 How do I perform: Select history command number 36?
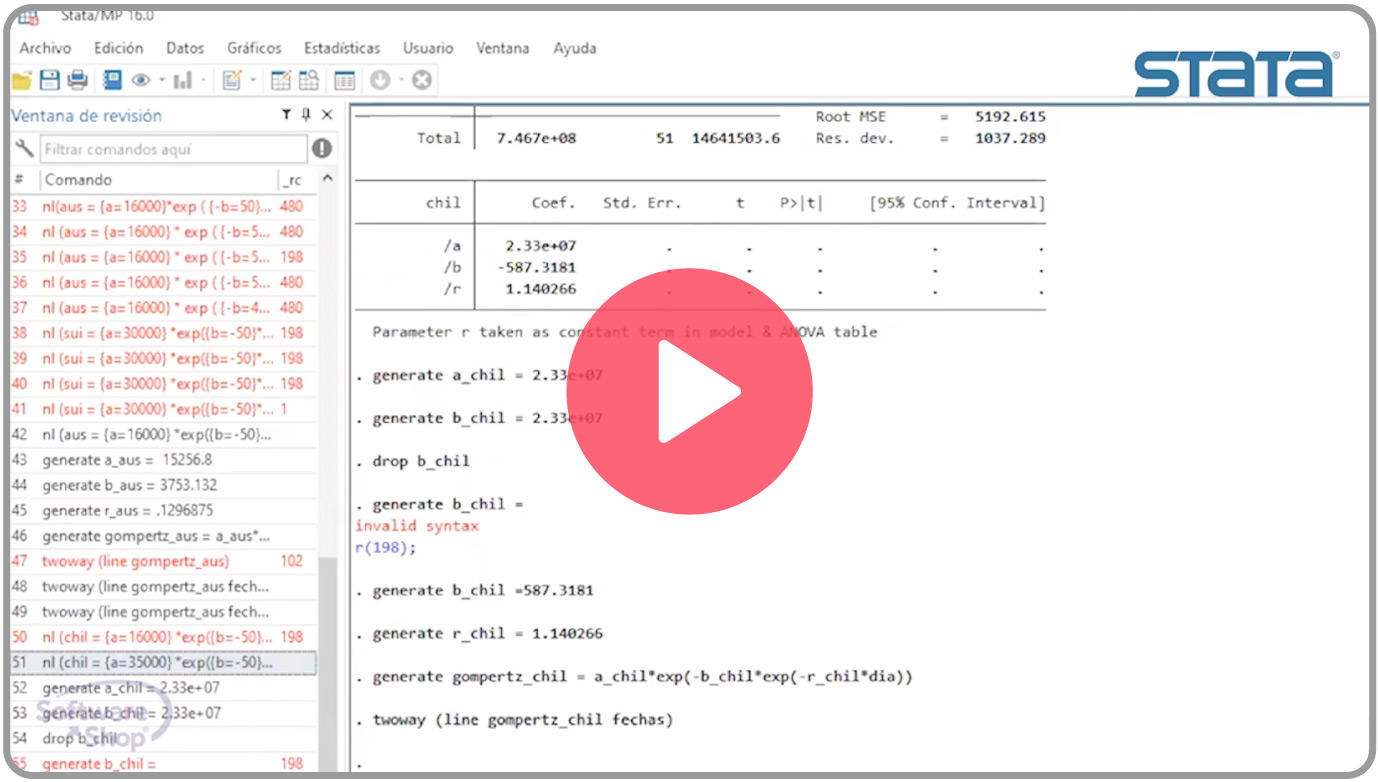tap(164, 282)
